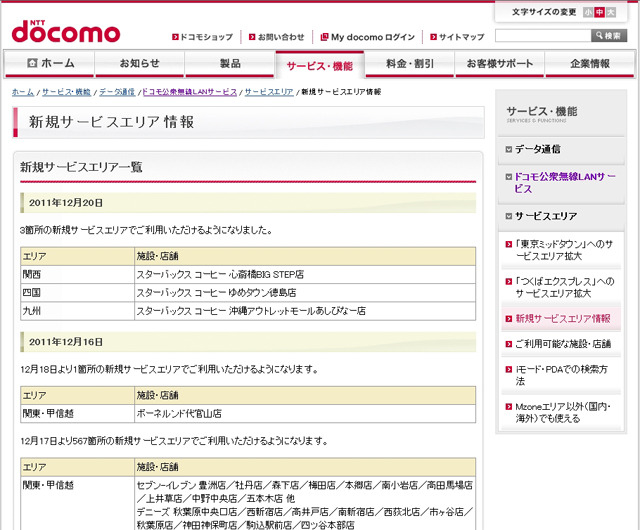Follow サービスエリア breadcrumb link
The height and width of the screenshot is (530, 640).
click(269, 92)
